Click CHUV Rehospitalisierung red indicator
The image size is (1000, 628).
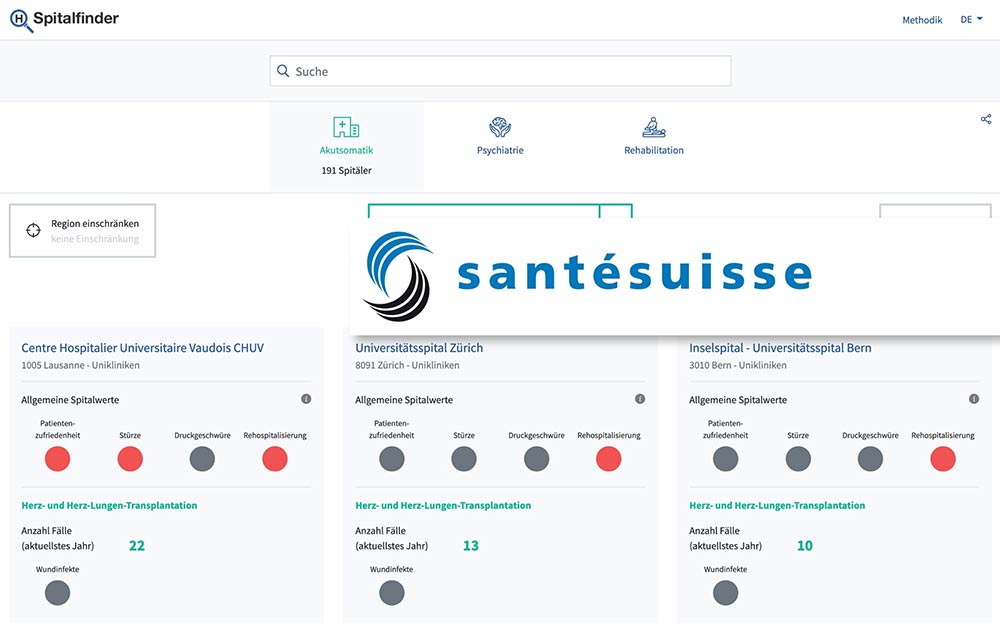pos(275,459)
